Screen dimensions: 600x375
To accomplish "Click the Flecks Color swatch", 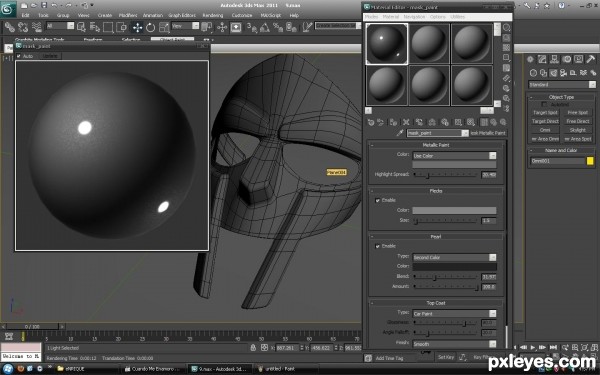I will tap(454, 210).
